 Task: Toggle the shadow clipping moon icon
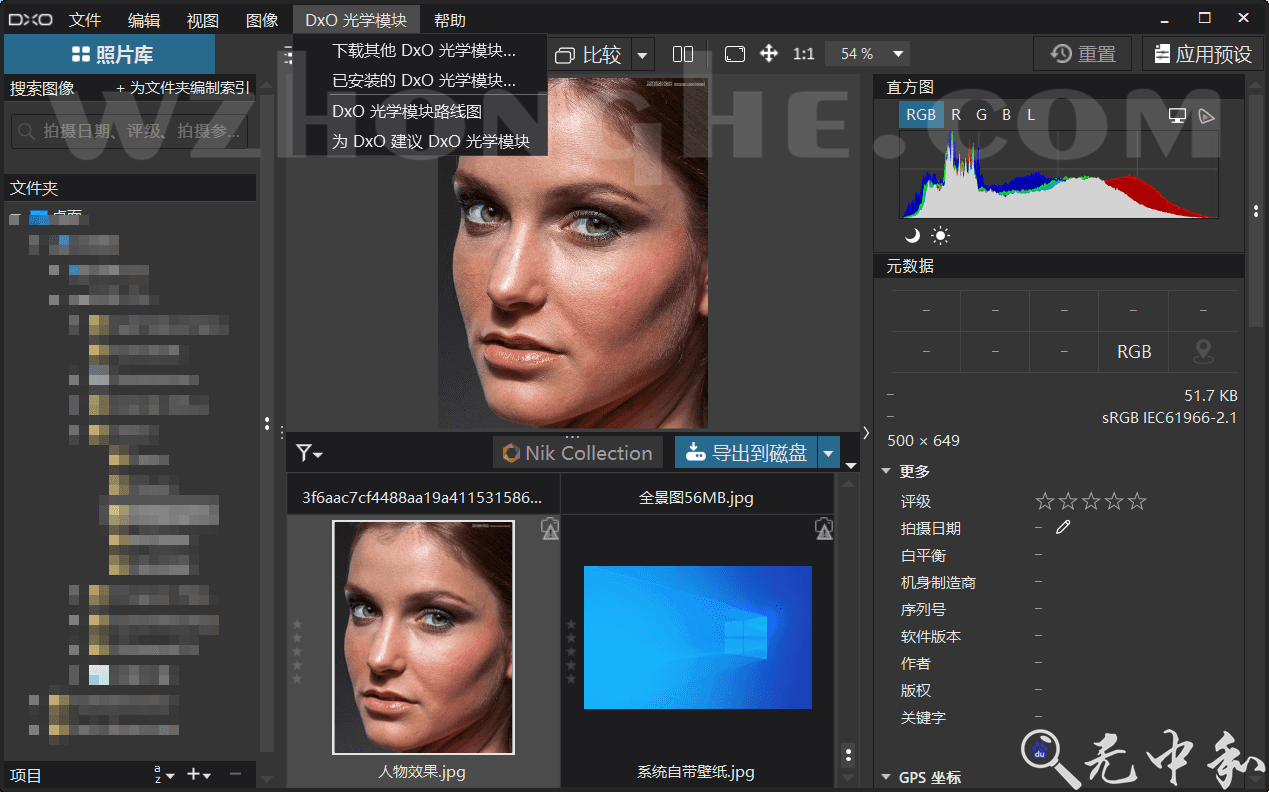(912, 236)
